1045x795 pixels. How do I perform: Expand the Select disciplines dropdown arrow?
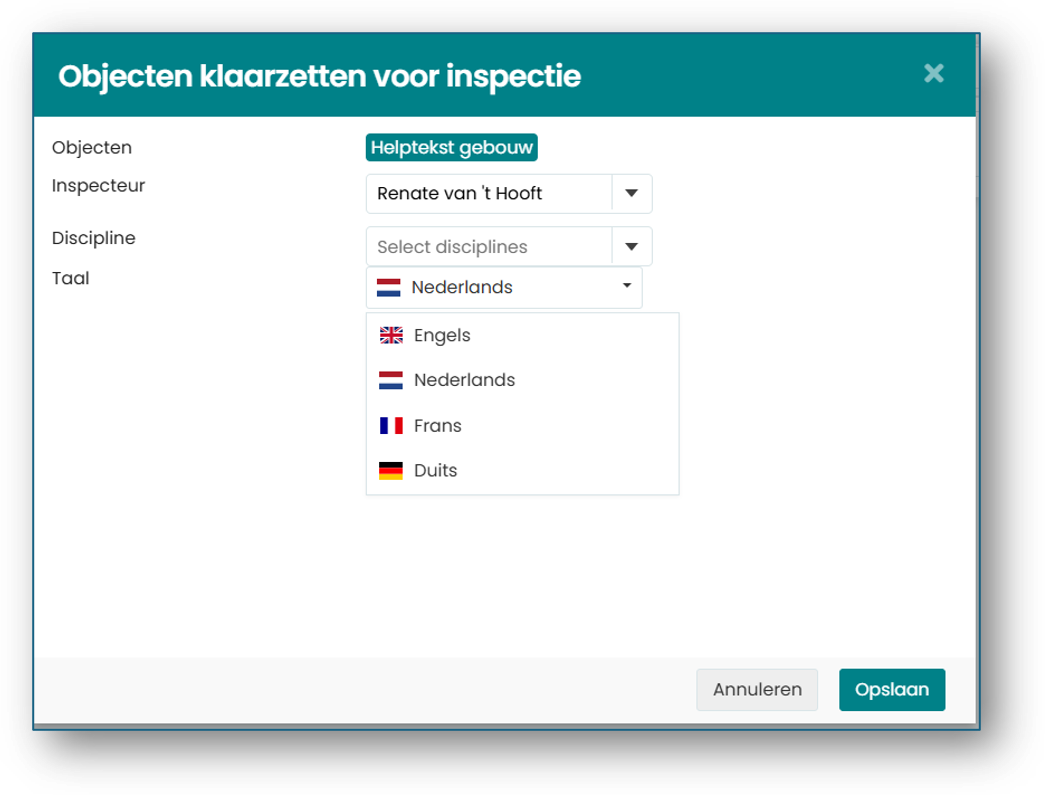[632, 247]
